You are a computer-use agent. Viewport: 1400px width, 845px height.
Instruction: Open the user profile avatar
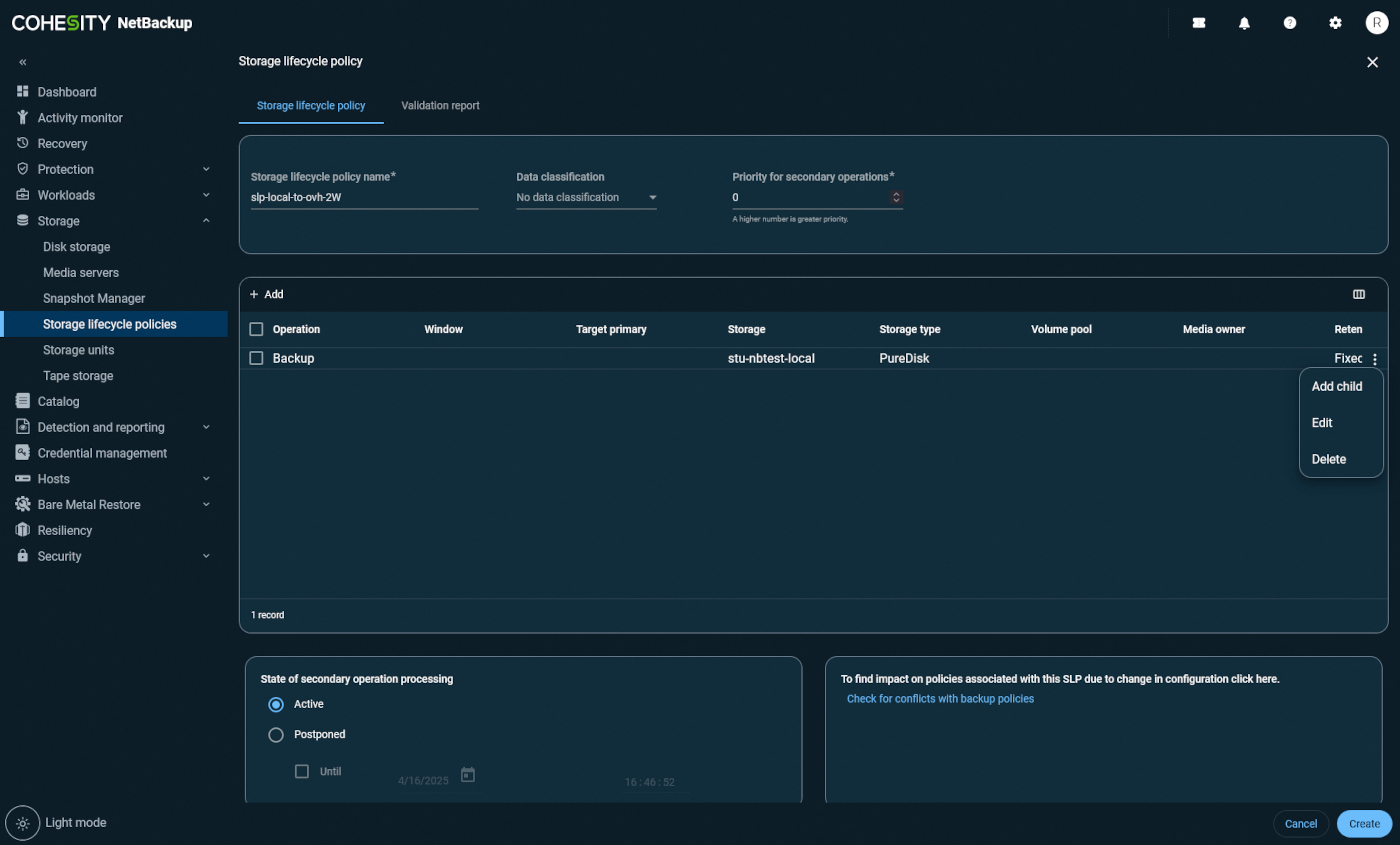point(1377,23)
